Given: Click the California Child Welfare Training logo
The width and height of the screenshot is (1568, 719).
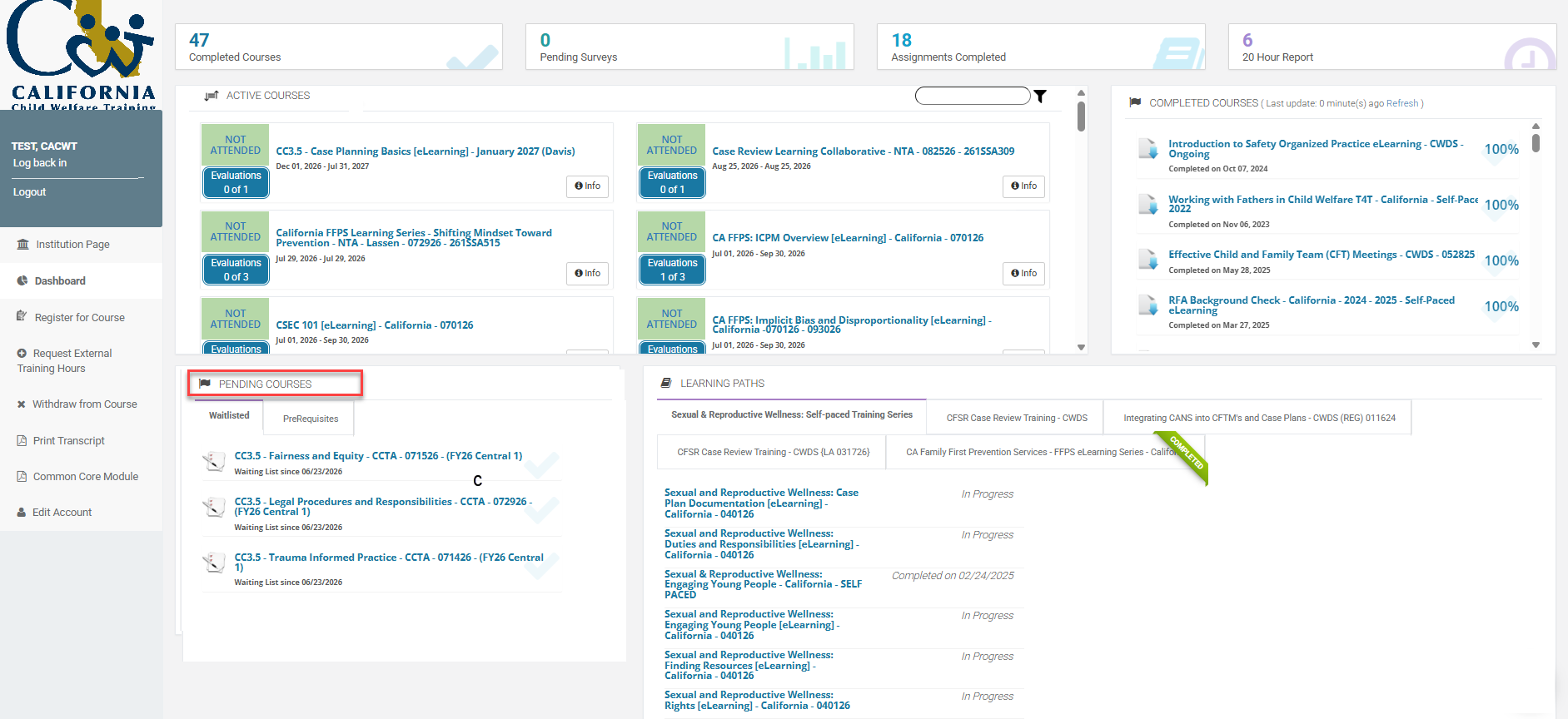Looking at the screenshot, I should point(82,55).
